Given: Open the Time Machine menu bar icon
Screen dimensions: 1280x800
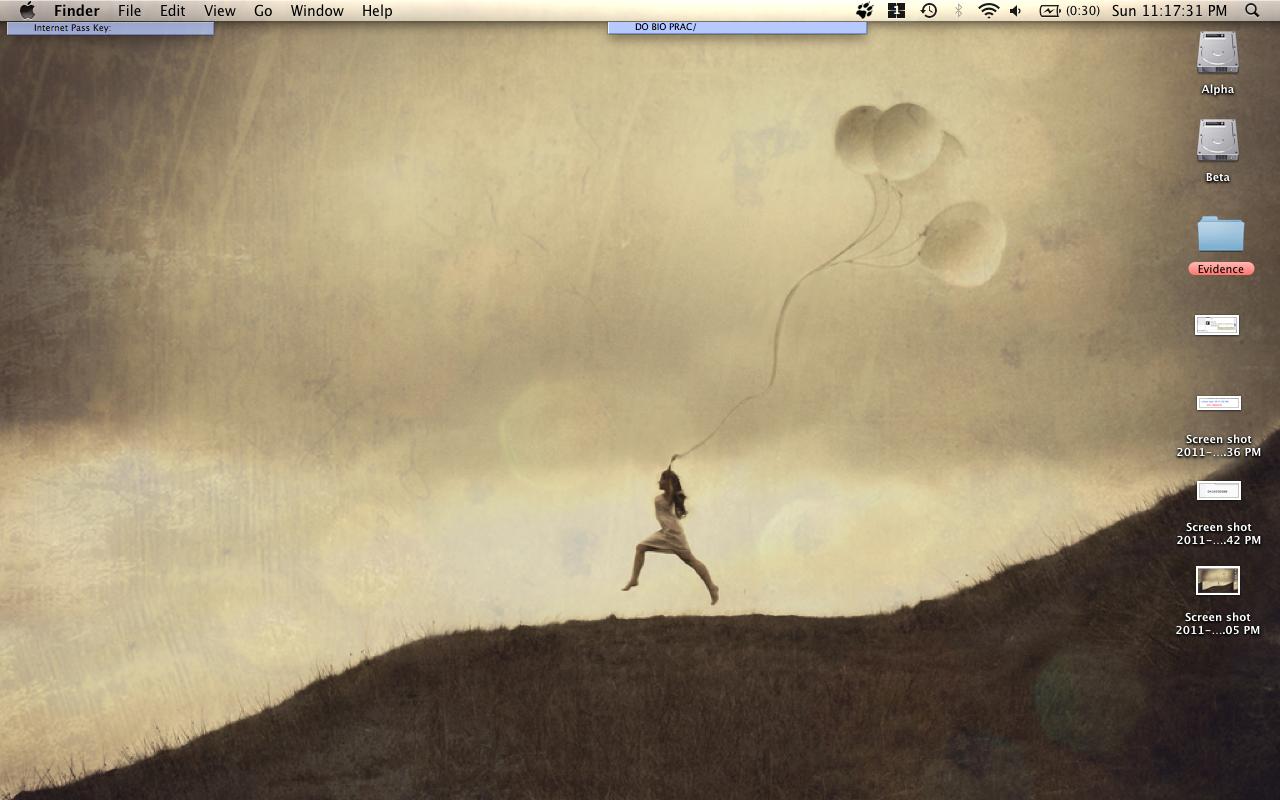Looking at the screenshot, I should tap(929, 11).
